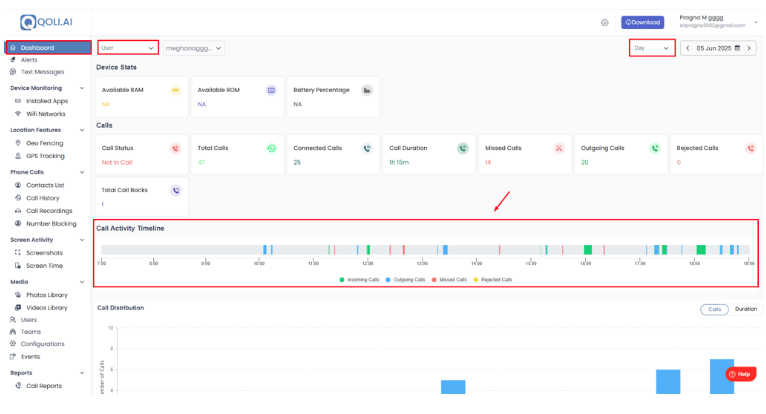766x414 pixels.
Task: Click the Available RAM icon
Action: click(x=175, y=90)
